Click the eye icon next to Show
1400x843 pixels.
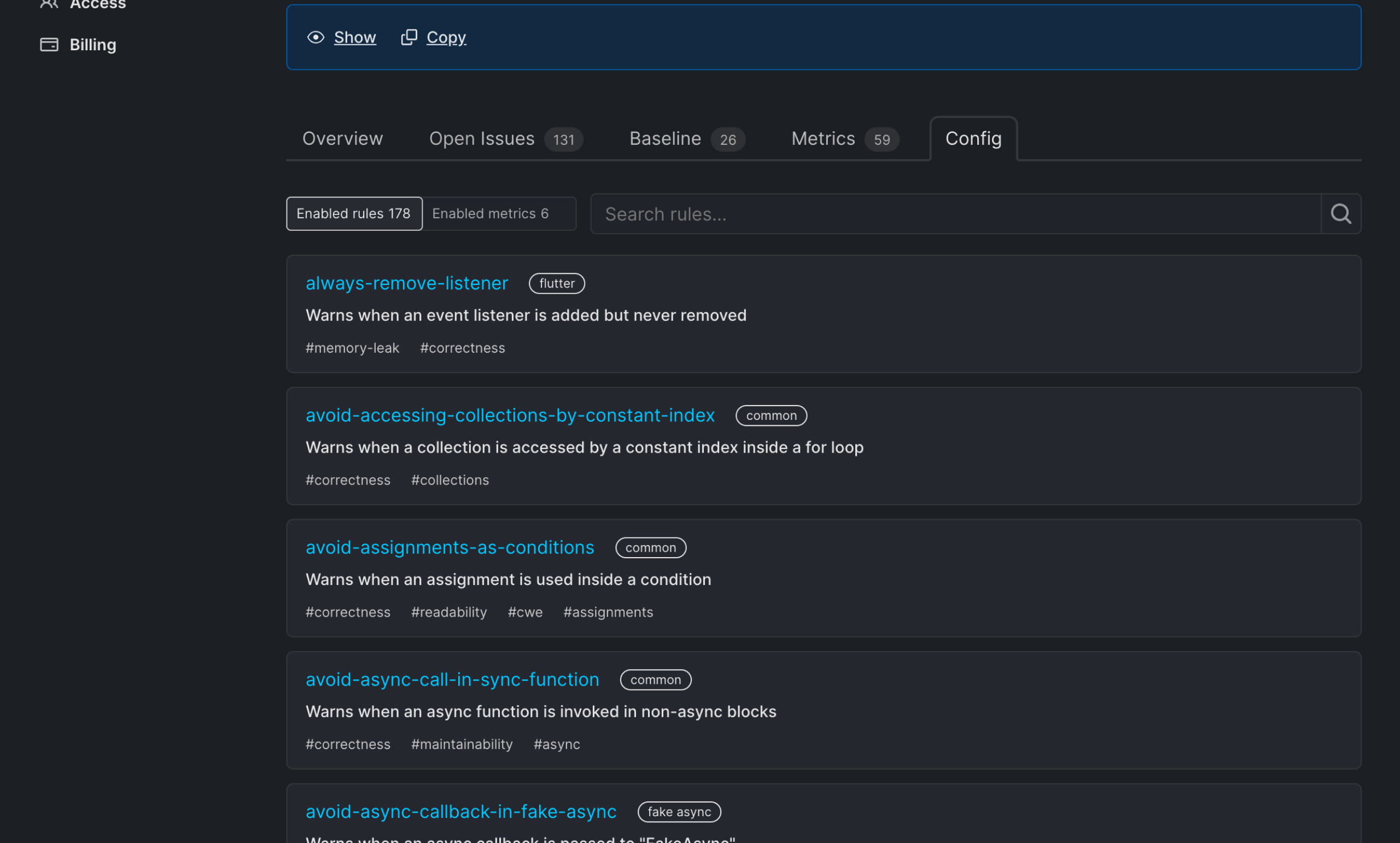316,37
